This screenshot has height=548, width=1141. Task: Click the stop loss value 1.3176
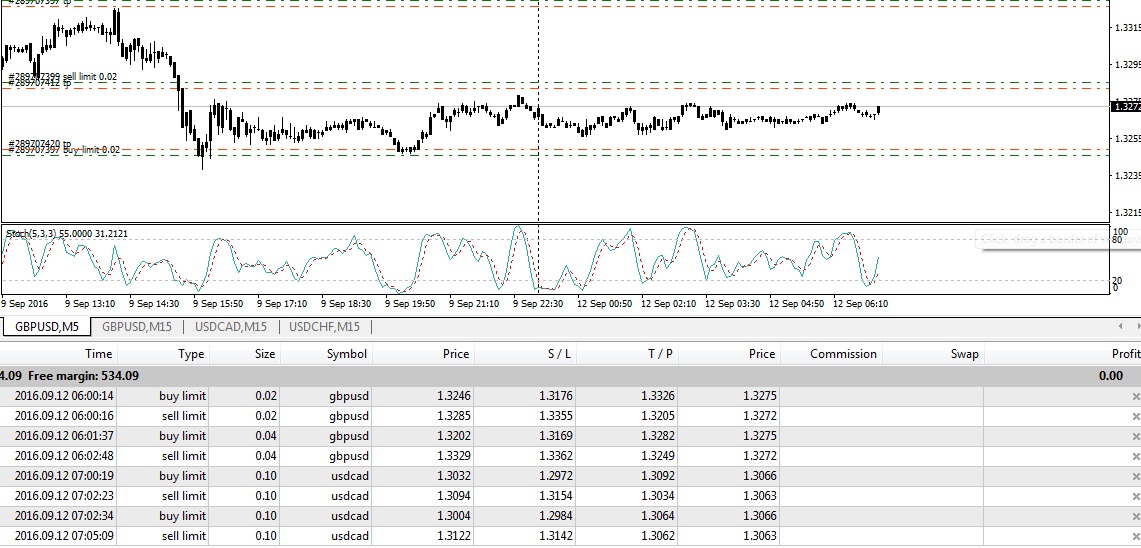coord(556,397)
